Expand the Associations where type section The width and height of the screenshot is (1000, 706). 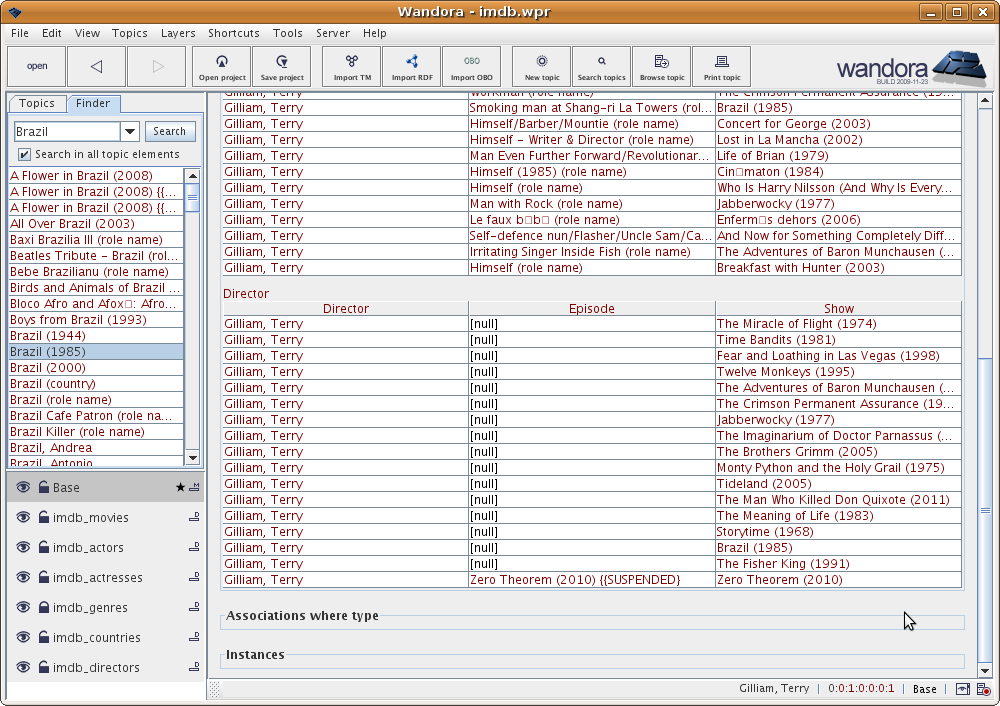click(x=302, y=616)
